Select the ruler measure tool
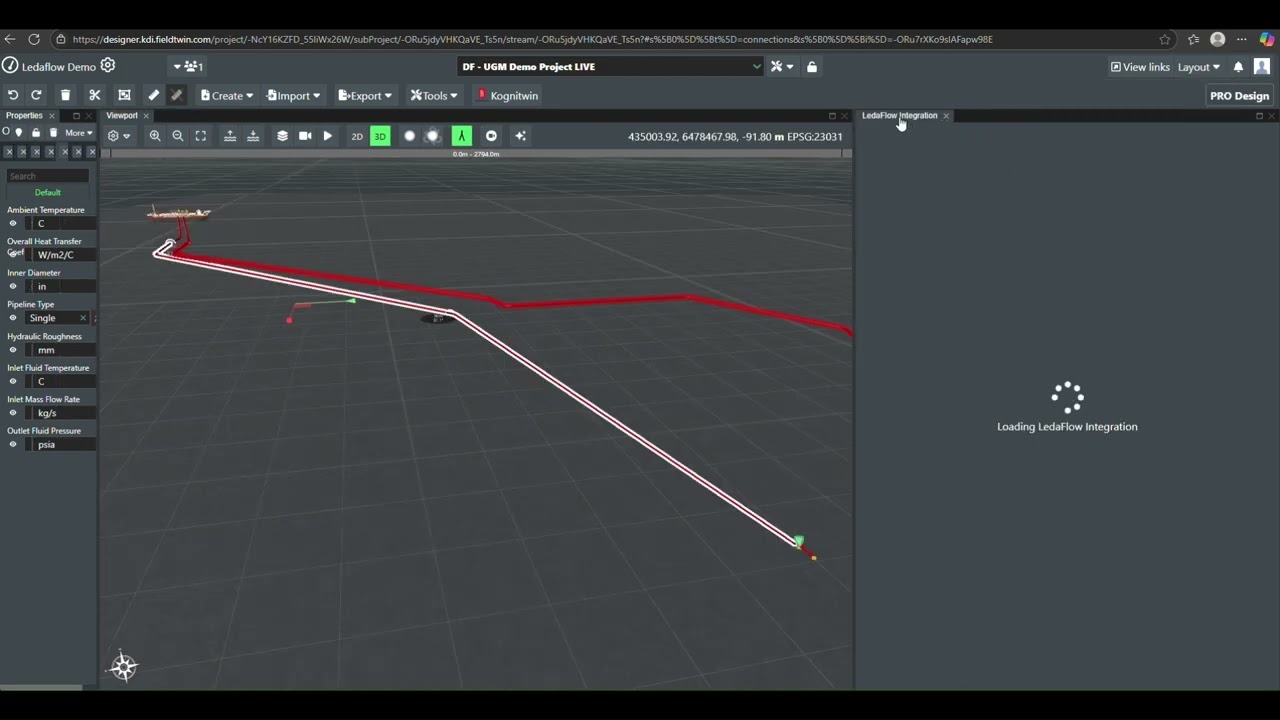The height and width of the screenshot is (720, 1280). 153,95
